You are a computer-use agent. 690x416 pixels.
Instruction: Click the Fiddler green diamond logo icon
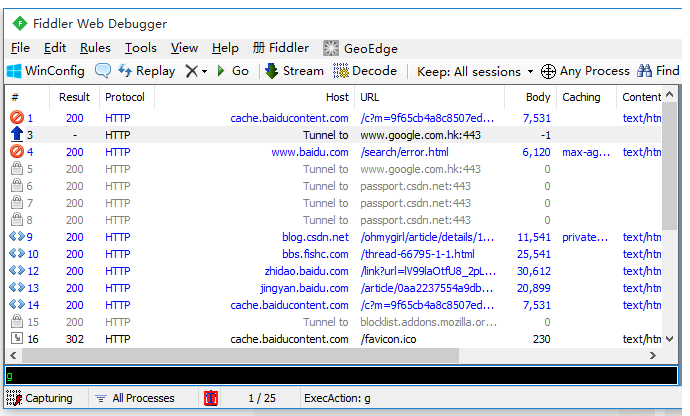[x=19, y=23]
